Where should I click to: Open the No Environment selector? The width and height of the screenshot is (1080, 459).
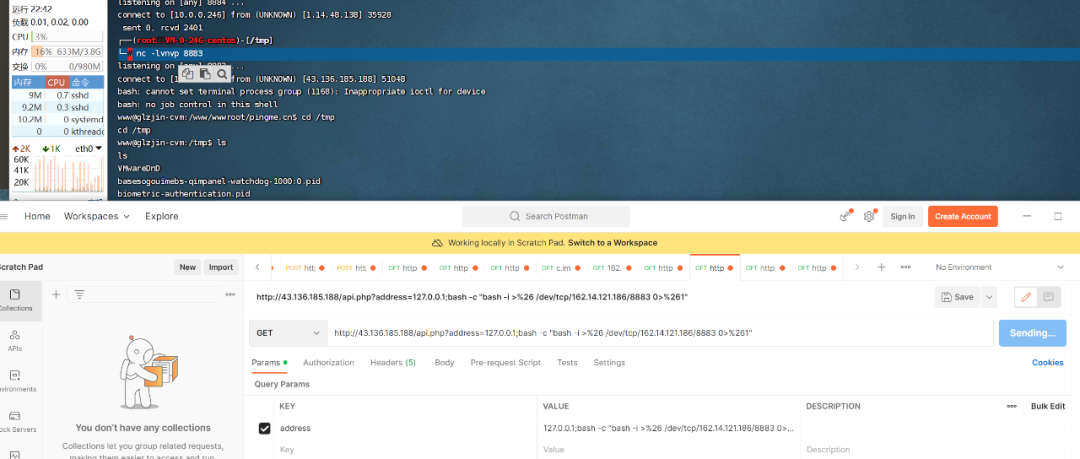click(x=999, y=267)
